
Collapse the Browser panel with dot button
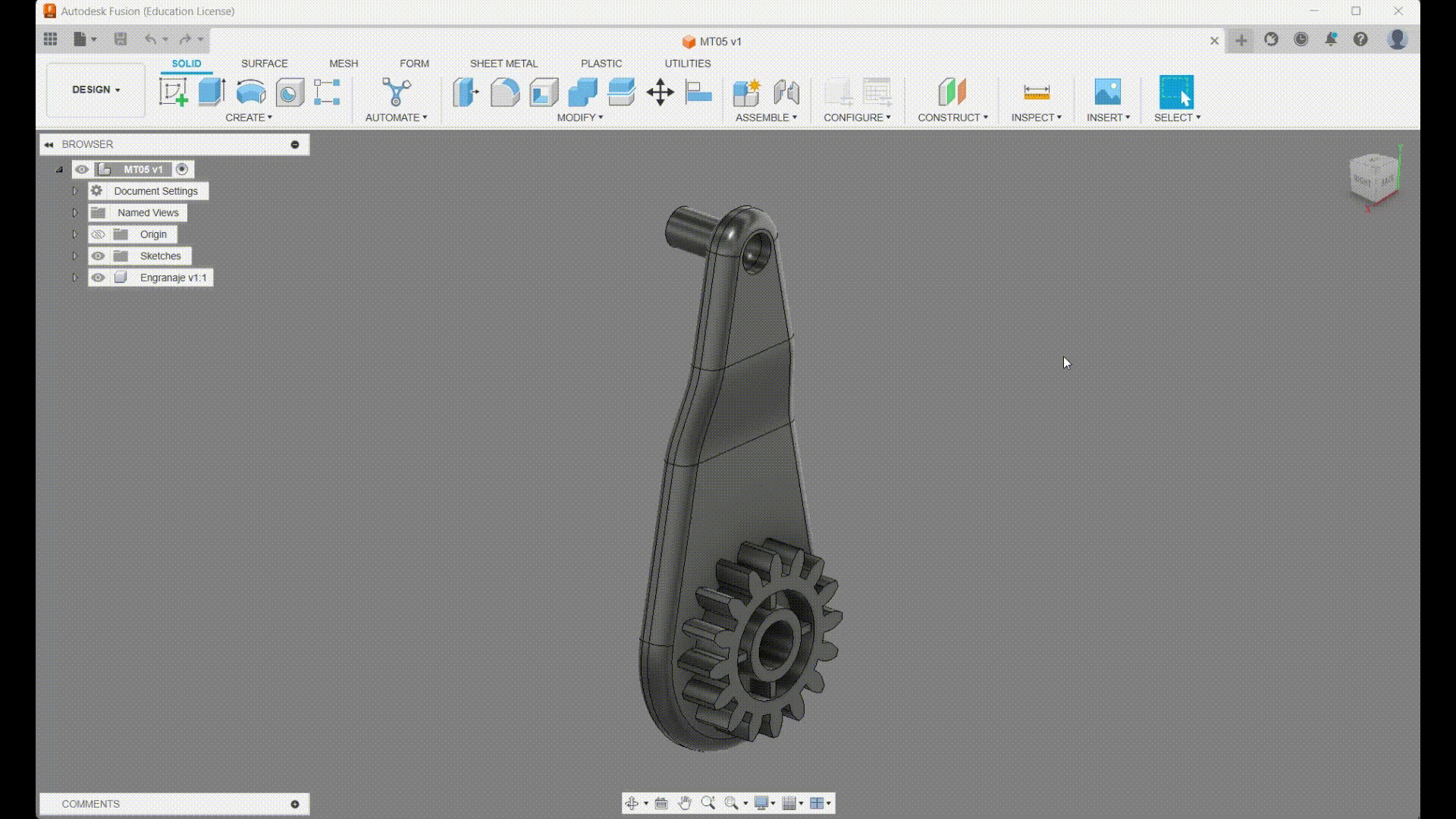click(295, 144)
